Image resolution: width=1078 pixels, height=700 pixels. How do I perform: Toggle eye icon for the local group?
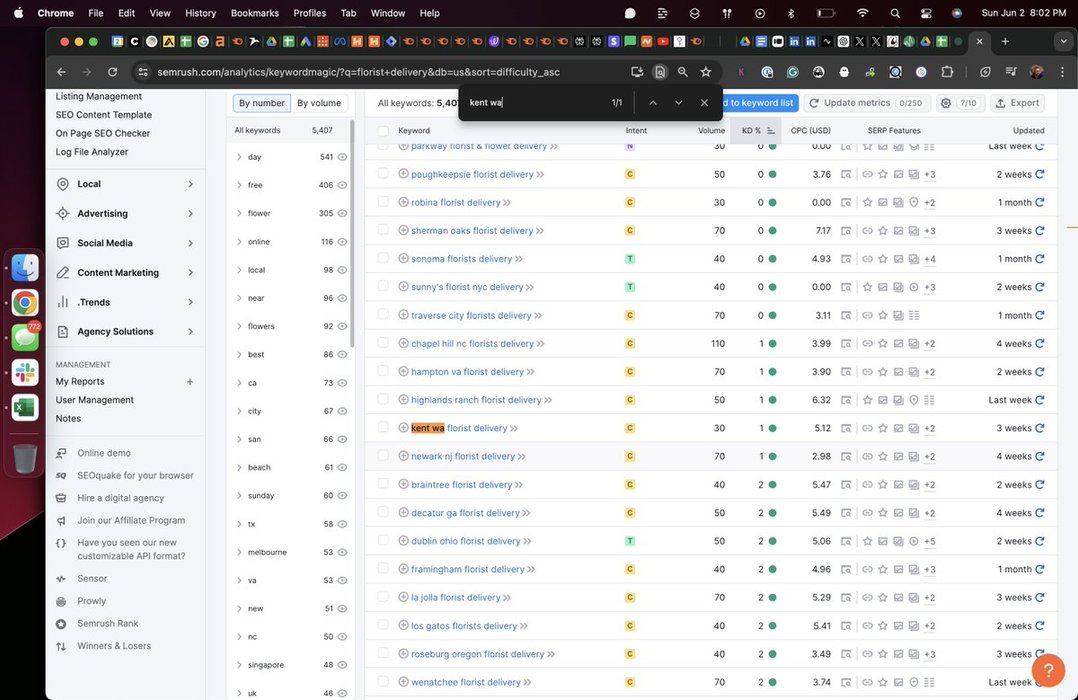[x=342, y=270]
